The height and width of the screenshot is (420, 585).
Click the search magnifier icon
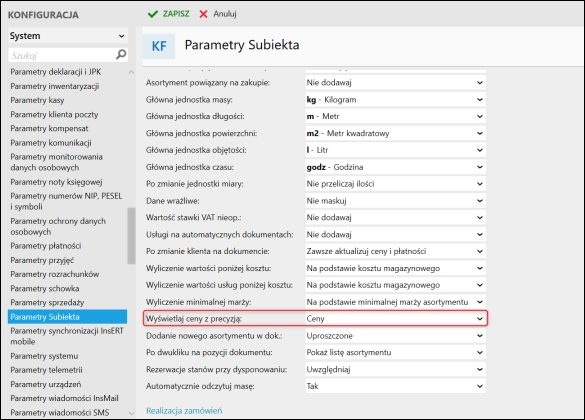point(121,54)
